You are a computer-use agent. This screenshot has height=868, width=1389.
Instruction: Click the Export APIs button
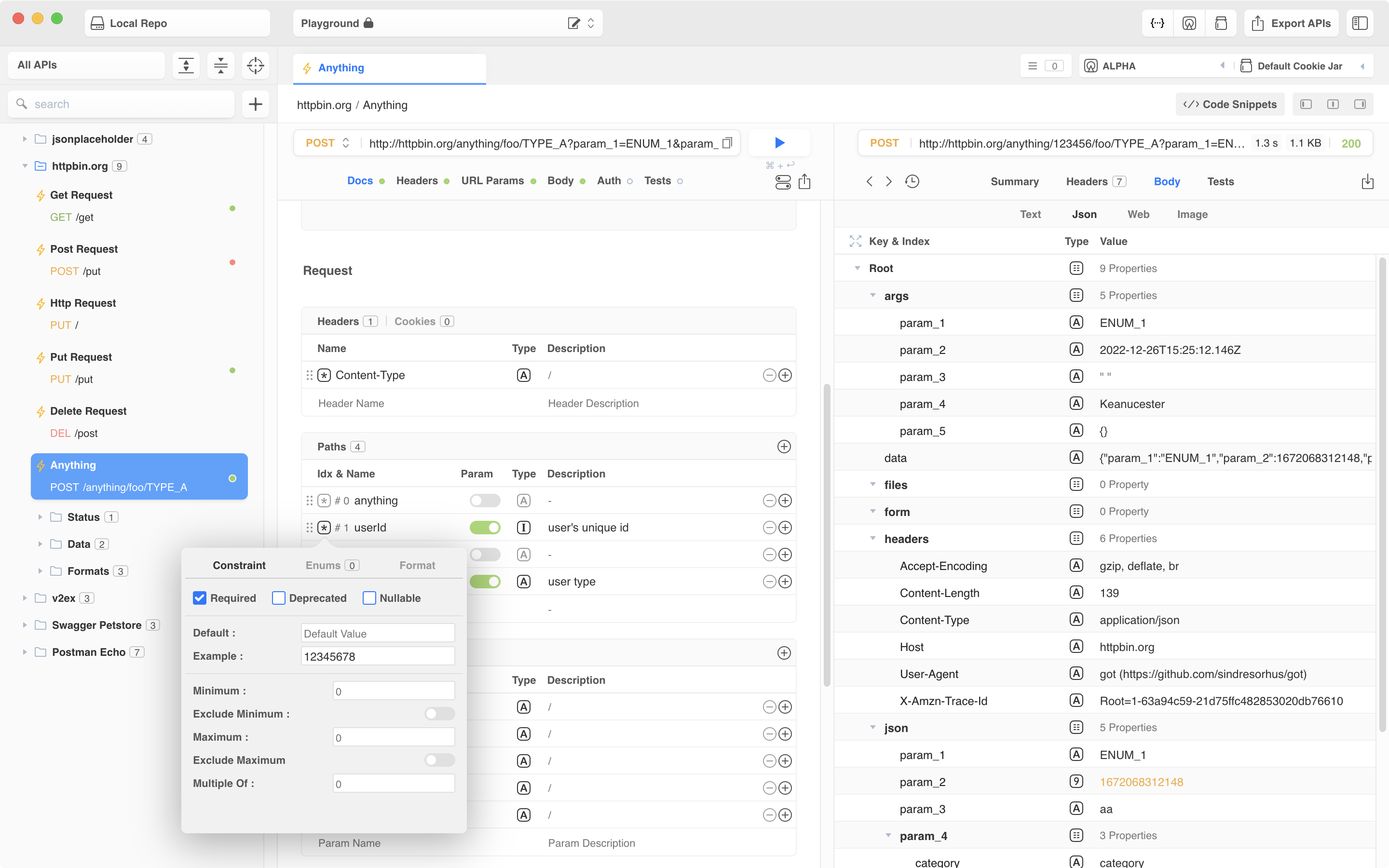1291,23
